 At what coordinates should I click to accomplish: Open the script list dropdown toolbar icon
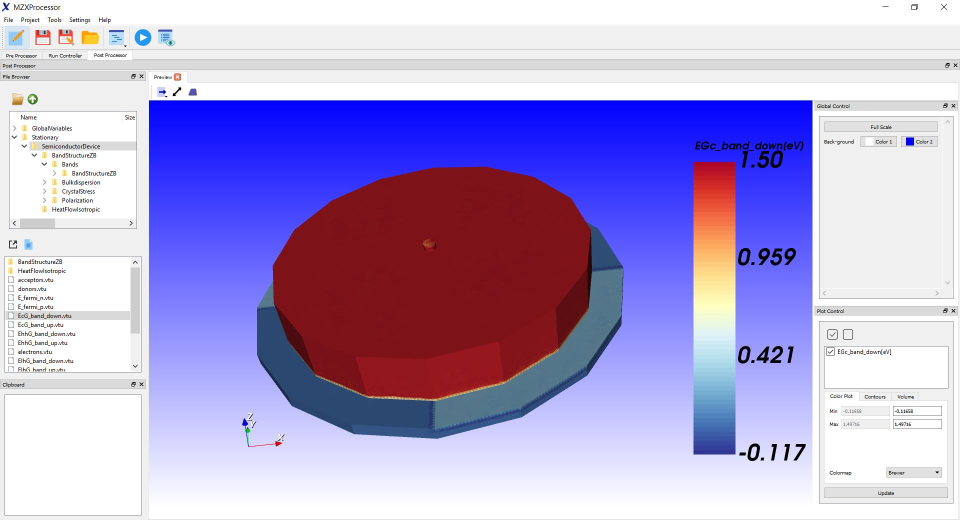tap(116, 38)
